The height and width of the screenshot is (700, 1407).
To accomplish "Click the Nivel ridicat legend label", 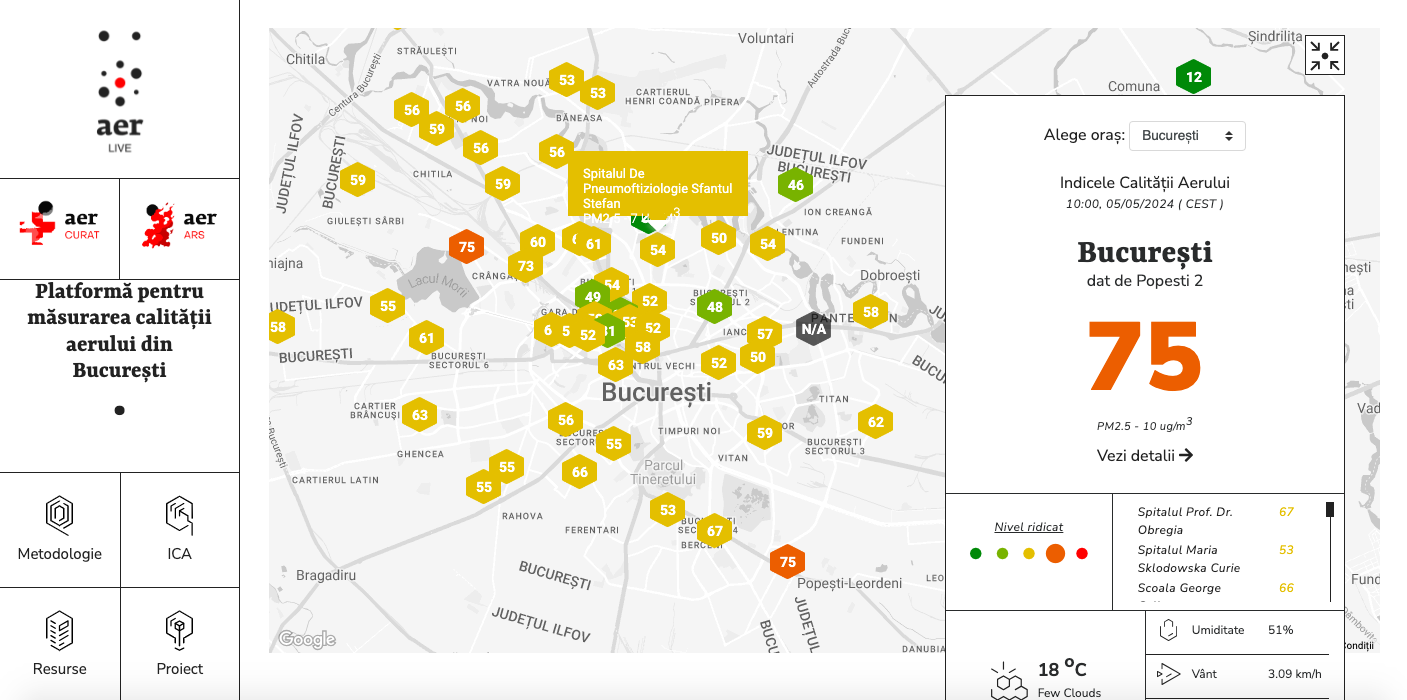I will point(1028,527).
